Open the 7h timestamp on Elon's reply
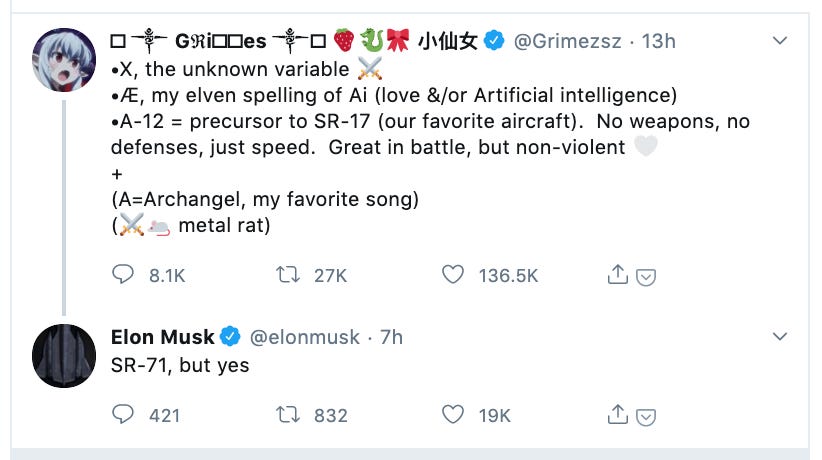Screen dimensions: 822x460 [391, 337]
